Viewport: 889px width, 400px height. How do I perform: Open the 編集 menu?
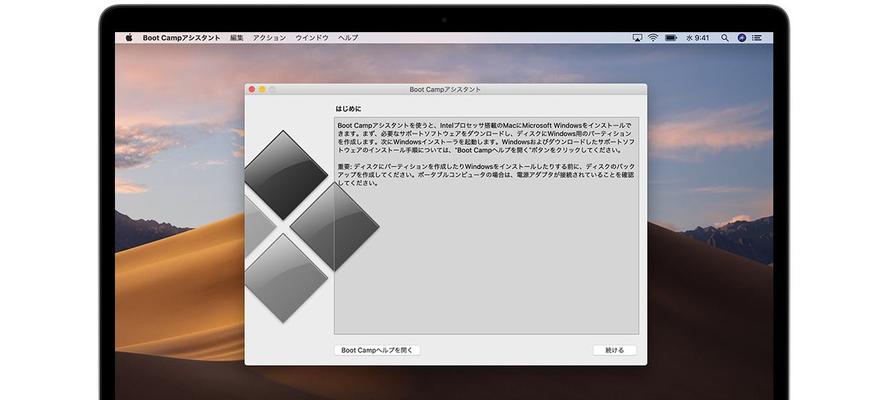[x=237, y=37]
